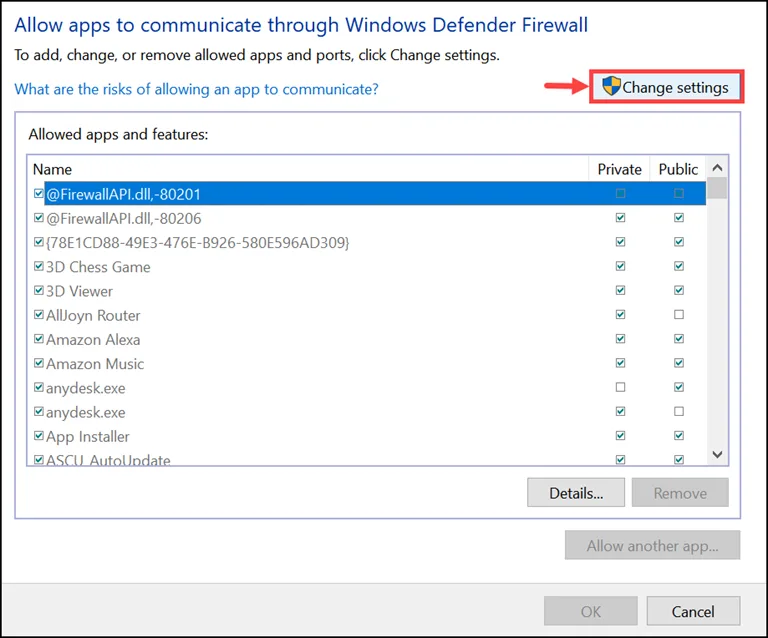This screenshot has width=768, height=638.
Task: Click the Change settings shield button
Action: [667, 87]
